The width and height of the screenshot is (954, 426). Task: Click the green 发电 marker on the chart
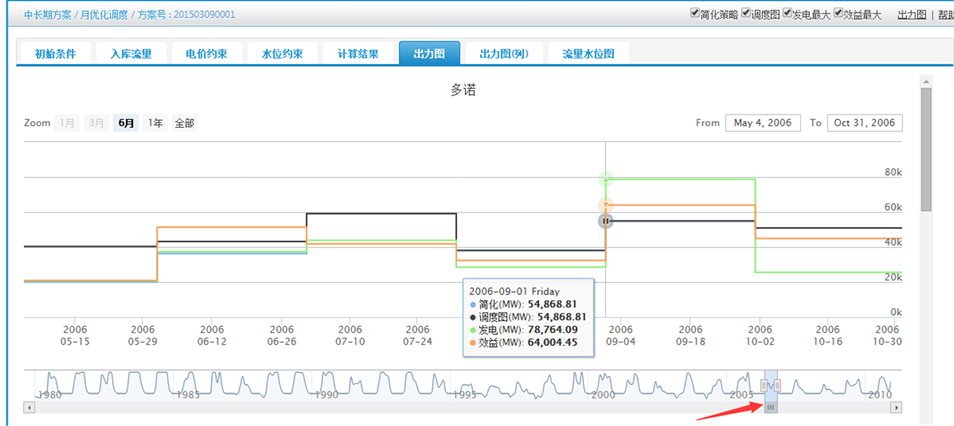pyautogui.click(x=605, y=180)
